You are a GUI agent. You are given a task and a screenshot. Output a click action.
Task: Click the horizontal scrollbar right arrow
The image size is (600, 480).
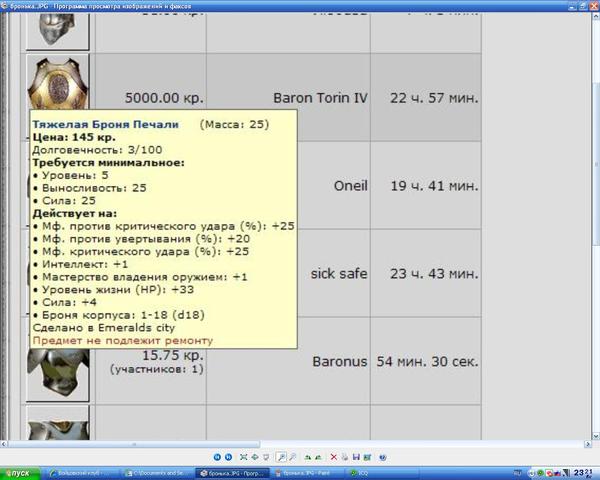[x=588, y=444]
